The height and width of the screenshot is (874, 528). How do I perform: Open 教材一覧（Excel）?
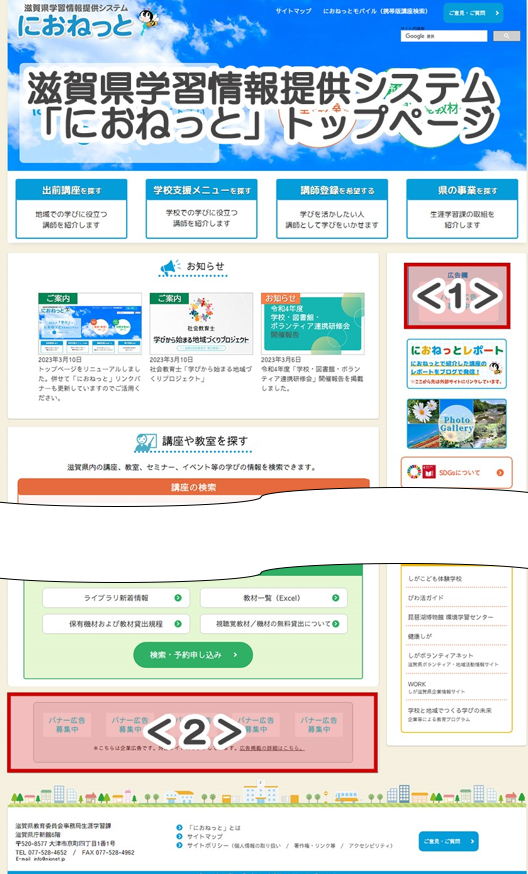(x=273, y=598)
